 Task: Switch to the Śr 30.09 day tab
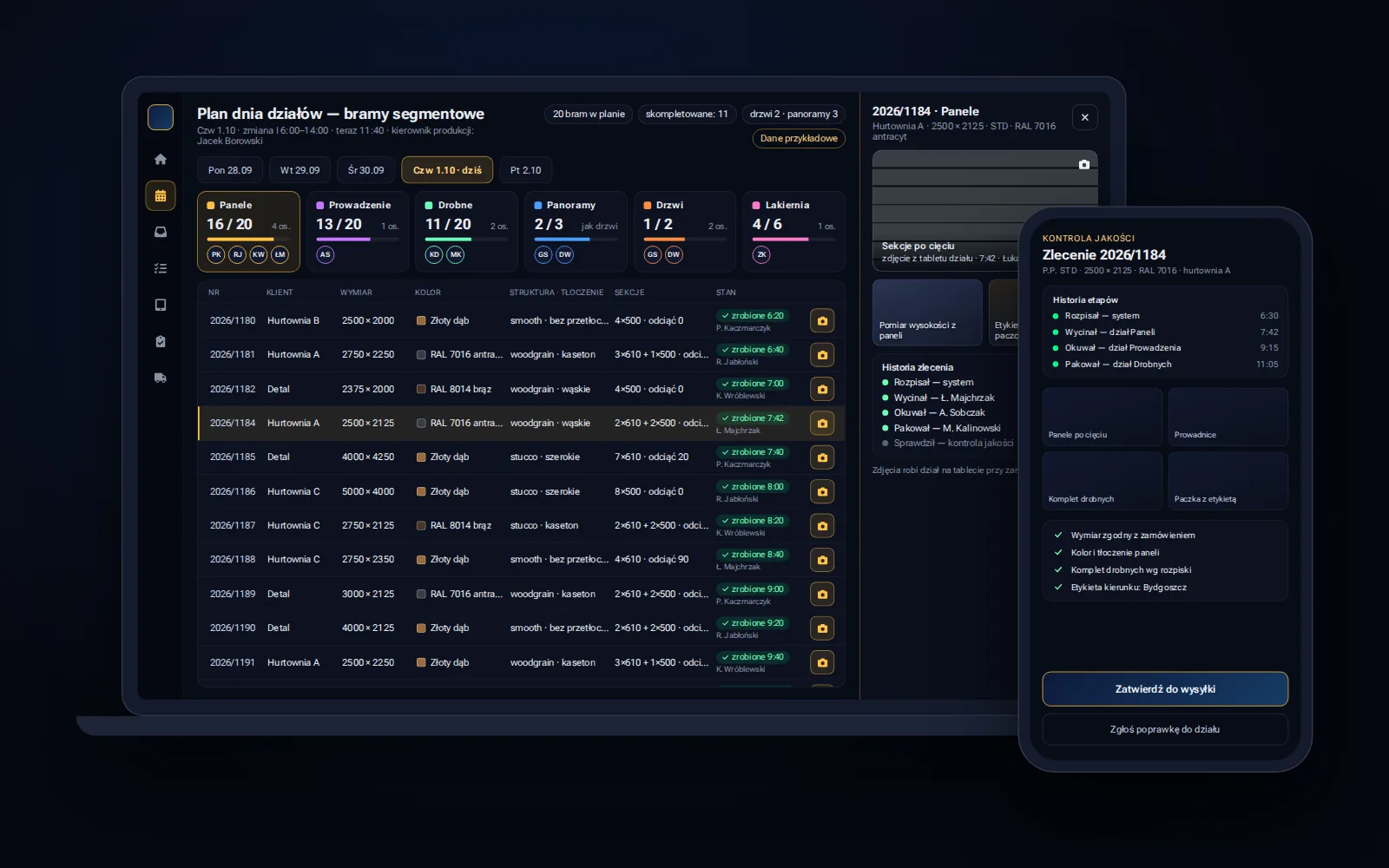pyautogui.click(x=365, y=170)
